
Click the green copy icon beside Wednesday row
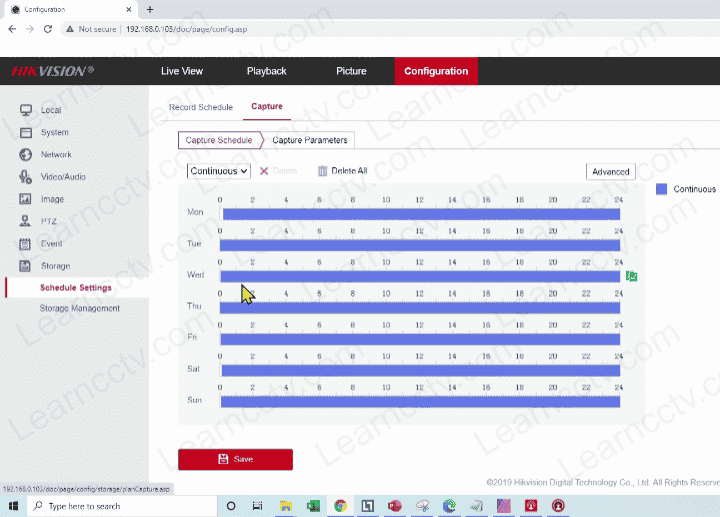(x=631, y=276)
